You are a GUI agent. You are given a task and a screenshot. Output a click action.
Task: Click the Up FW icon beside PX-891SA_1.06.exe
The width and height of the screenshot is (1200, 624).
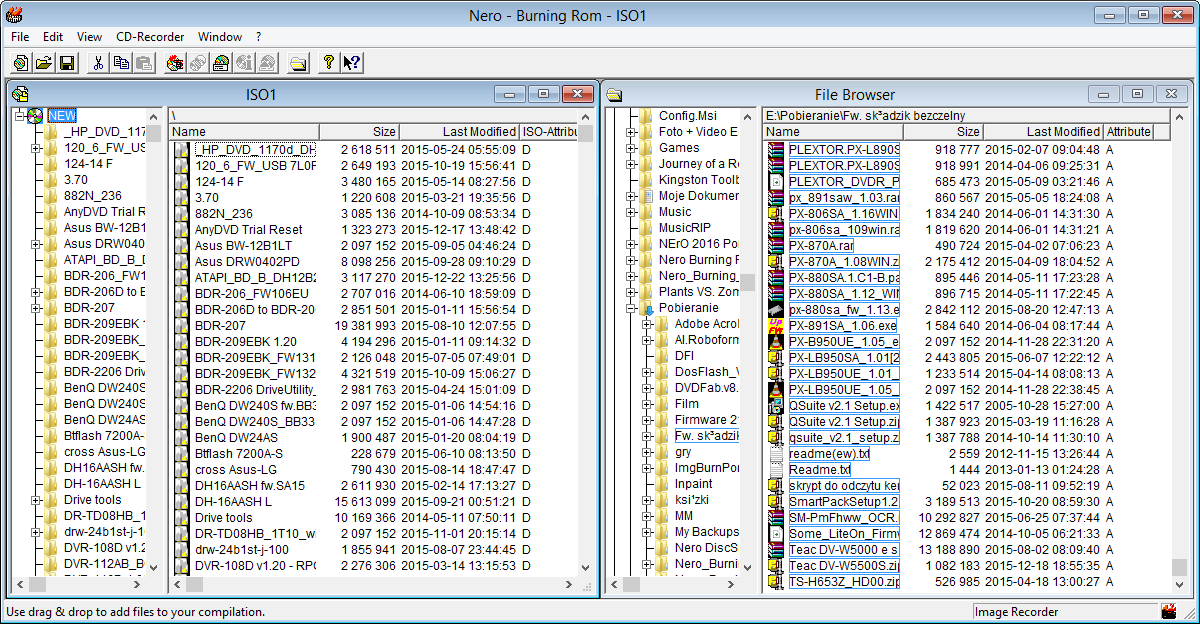(776, 326)
